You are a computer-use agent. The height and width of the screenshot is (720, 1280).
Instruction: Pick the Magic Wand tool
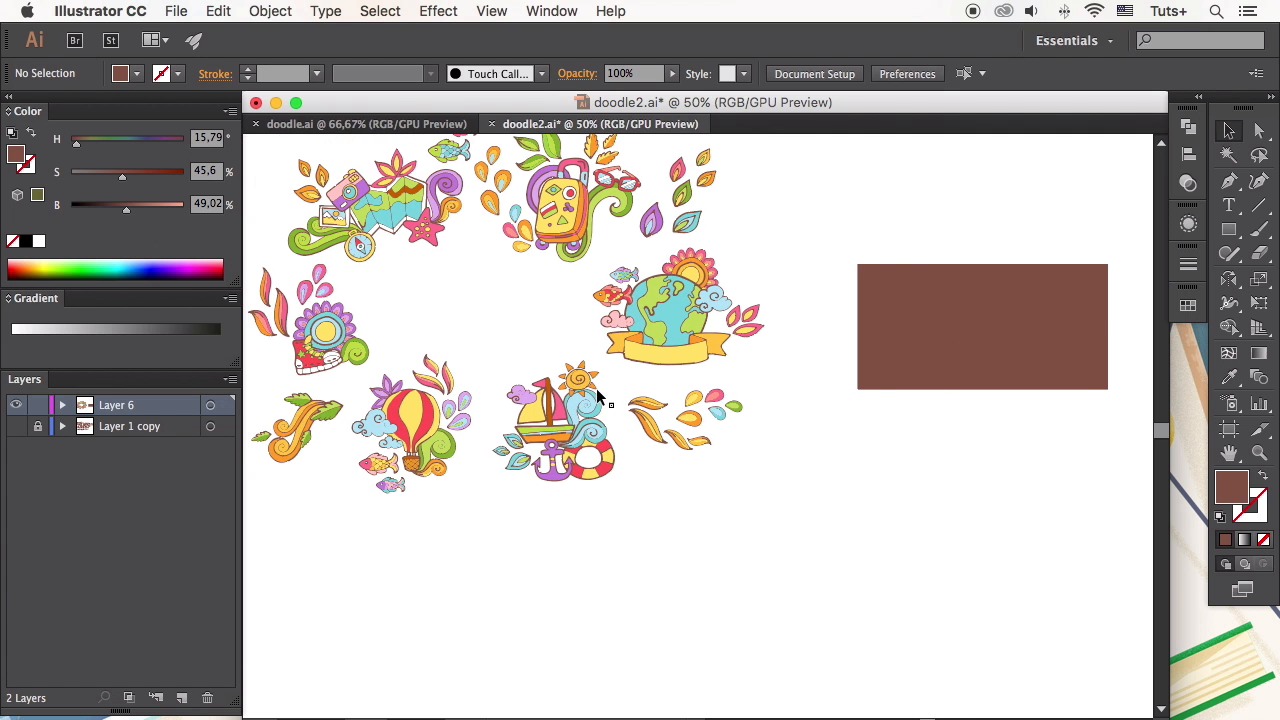(x=1229, y=156)
